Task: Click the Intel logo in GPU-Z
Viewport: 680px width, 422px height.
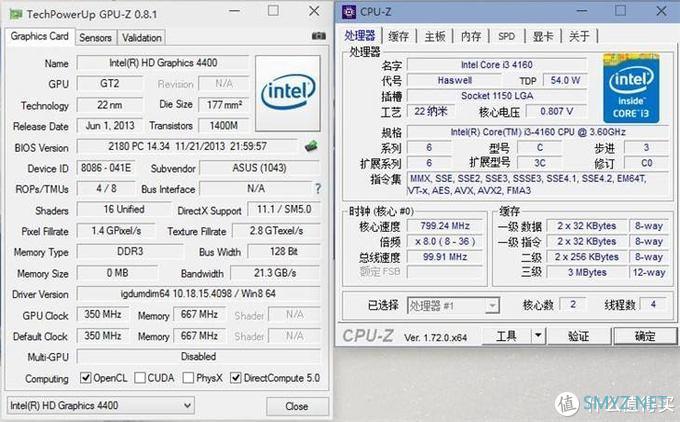Action: [x=288, y=93]
